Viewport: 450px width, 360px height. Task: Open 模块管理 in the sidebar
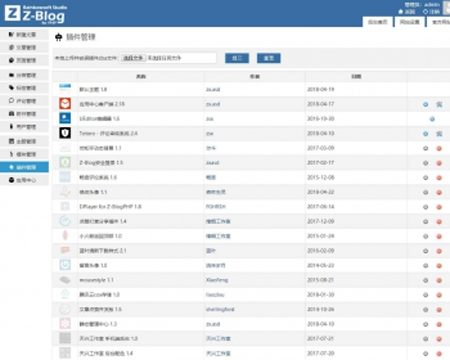click(24, 154)
